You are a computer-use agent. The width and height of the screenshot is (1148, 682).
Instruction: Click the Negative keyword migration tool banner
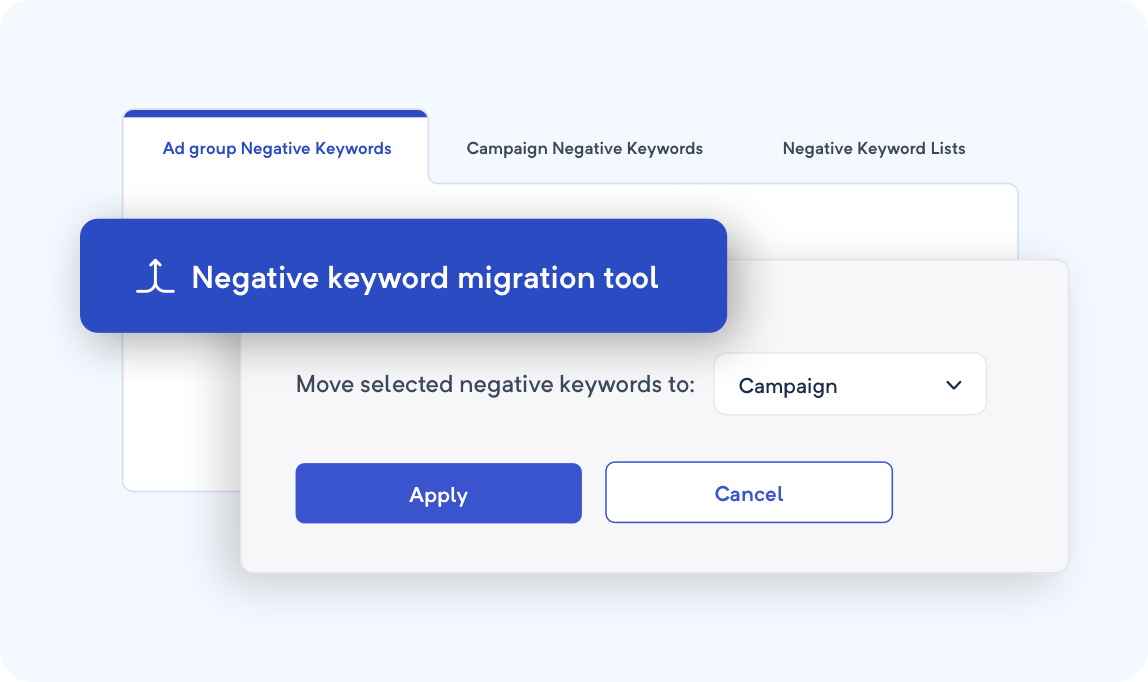click(403, 276)
